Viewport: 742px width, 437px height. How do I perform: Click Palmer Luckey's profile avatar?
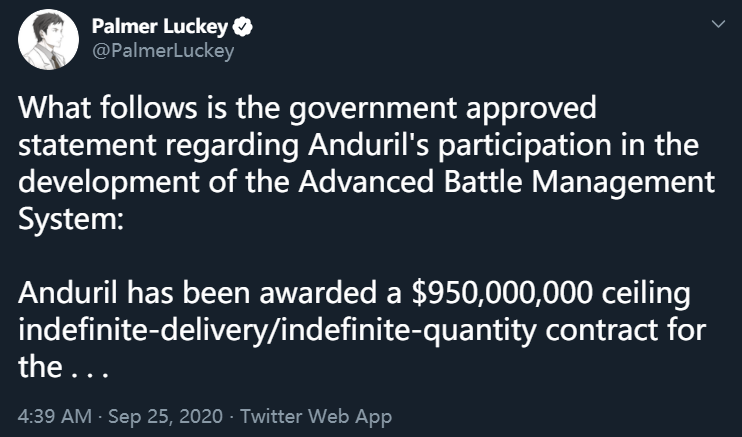pyautogui.click(x=47, y=41)
